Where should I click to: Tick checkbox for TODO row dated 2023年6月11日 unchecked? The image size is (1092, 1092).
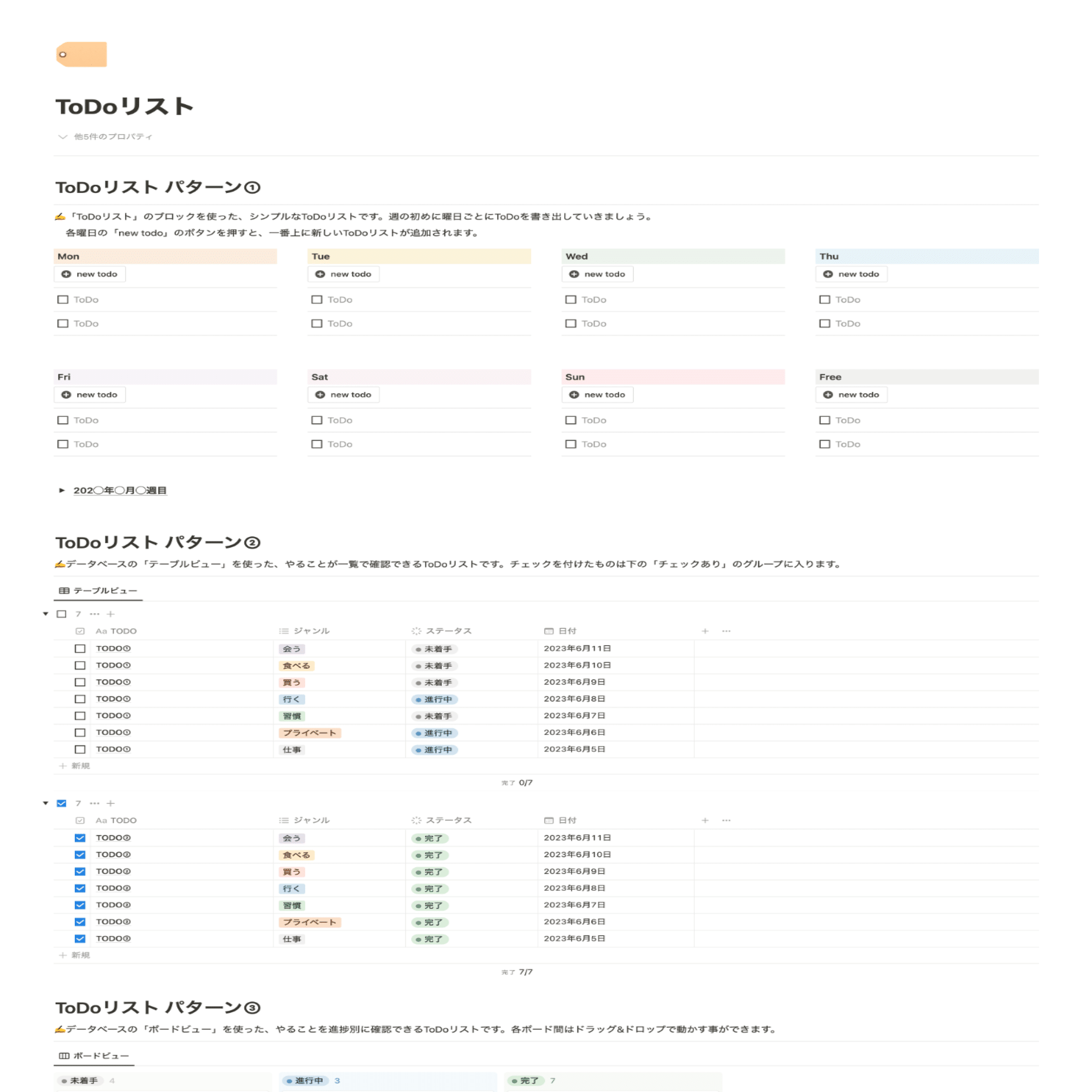[x=80, y=649]
